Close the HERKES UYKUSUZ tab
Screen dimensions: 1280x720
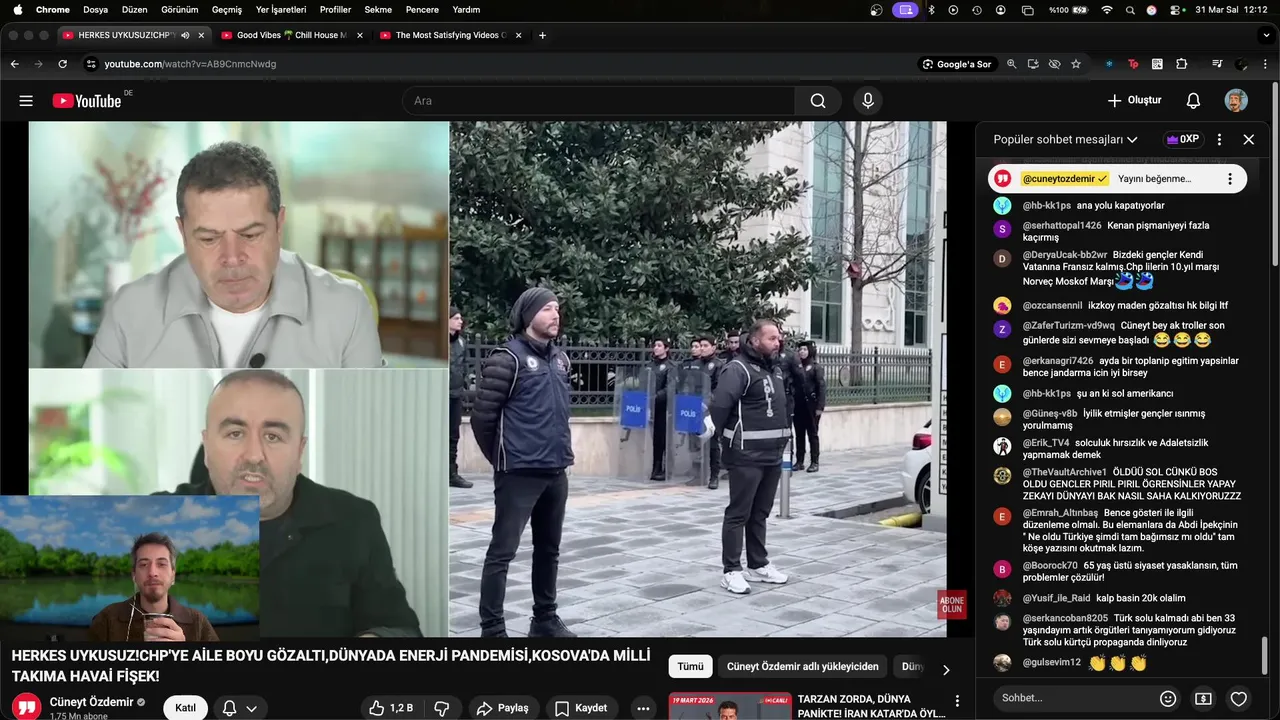click(201, 35)
